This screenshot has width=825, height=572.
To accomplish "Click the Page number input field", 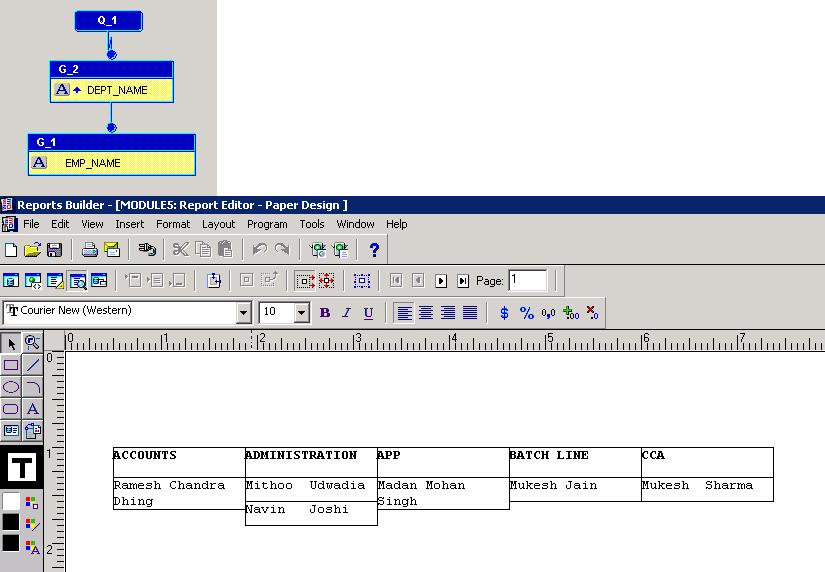I will click(527, 281).
